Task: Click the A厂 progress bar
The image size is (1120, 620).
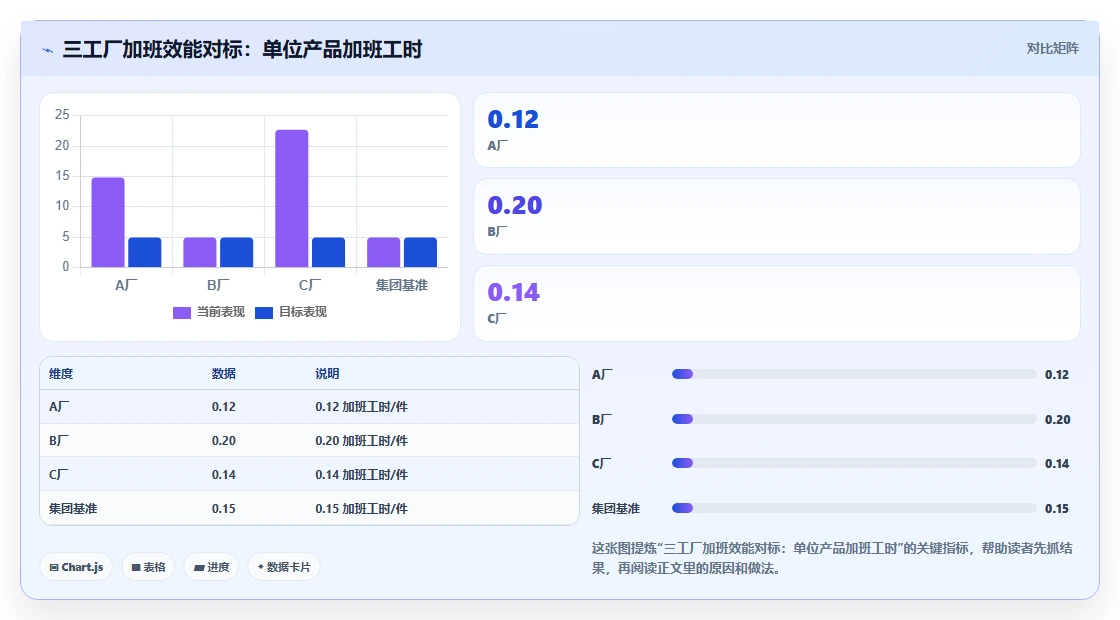Action: pos(854,374)
